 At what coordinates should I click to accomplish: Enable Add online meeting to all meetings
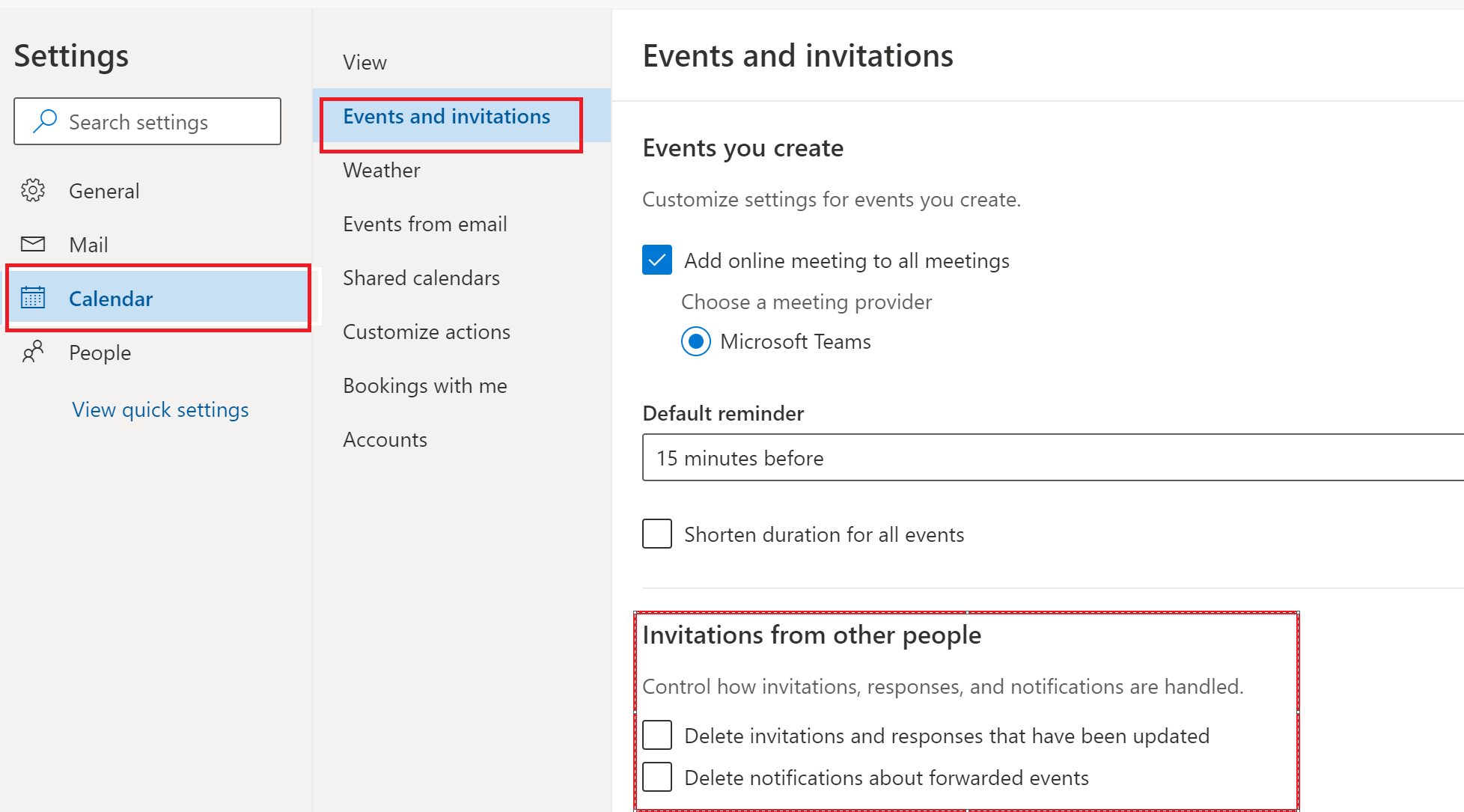[x=657, y=260]
